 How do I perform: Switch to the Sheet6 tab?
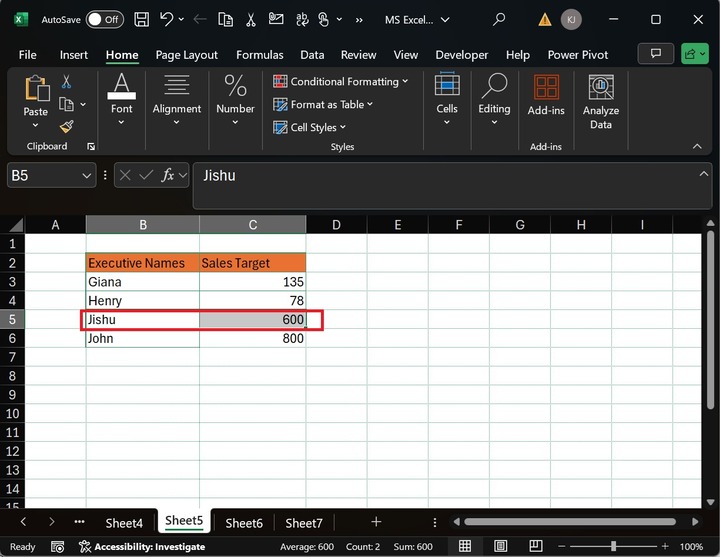point(244,522)
